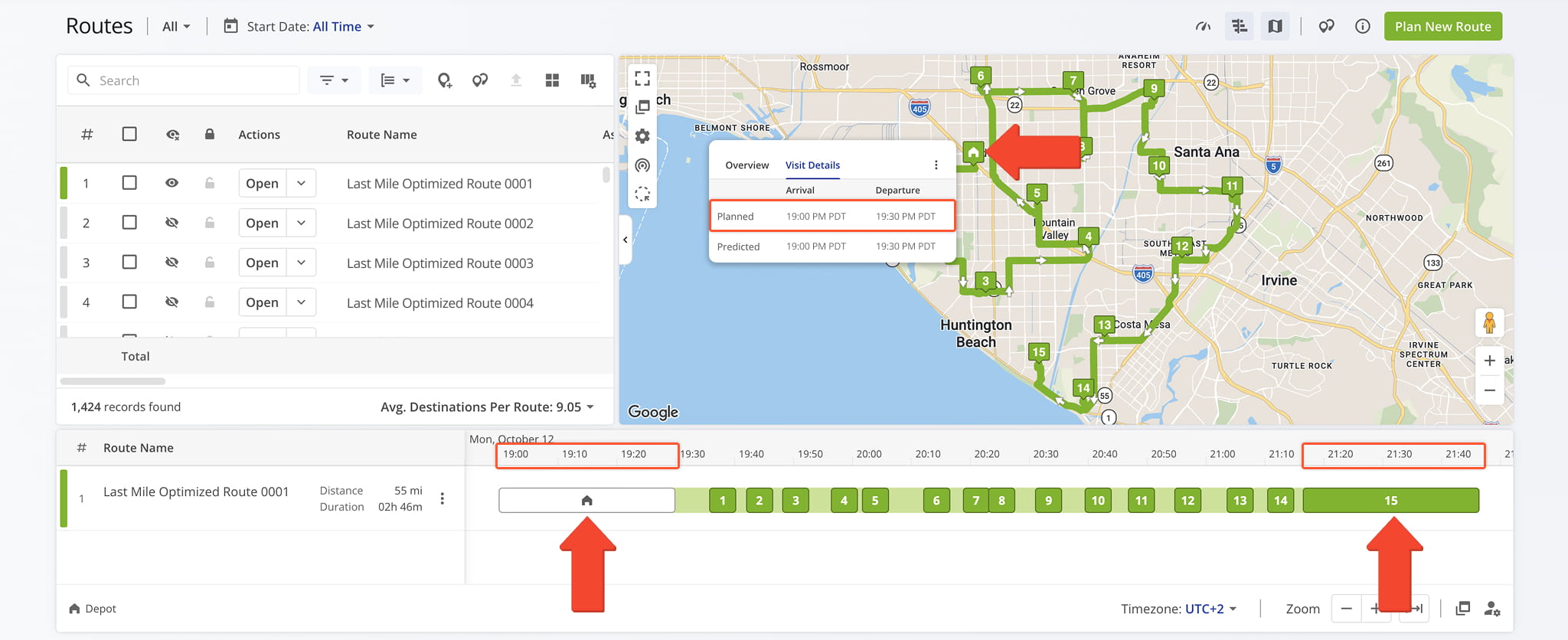Open the filter options dropdown
The image size is (1568, 640).
[x=334, y=80]
